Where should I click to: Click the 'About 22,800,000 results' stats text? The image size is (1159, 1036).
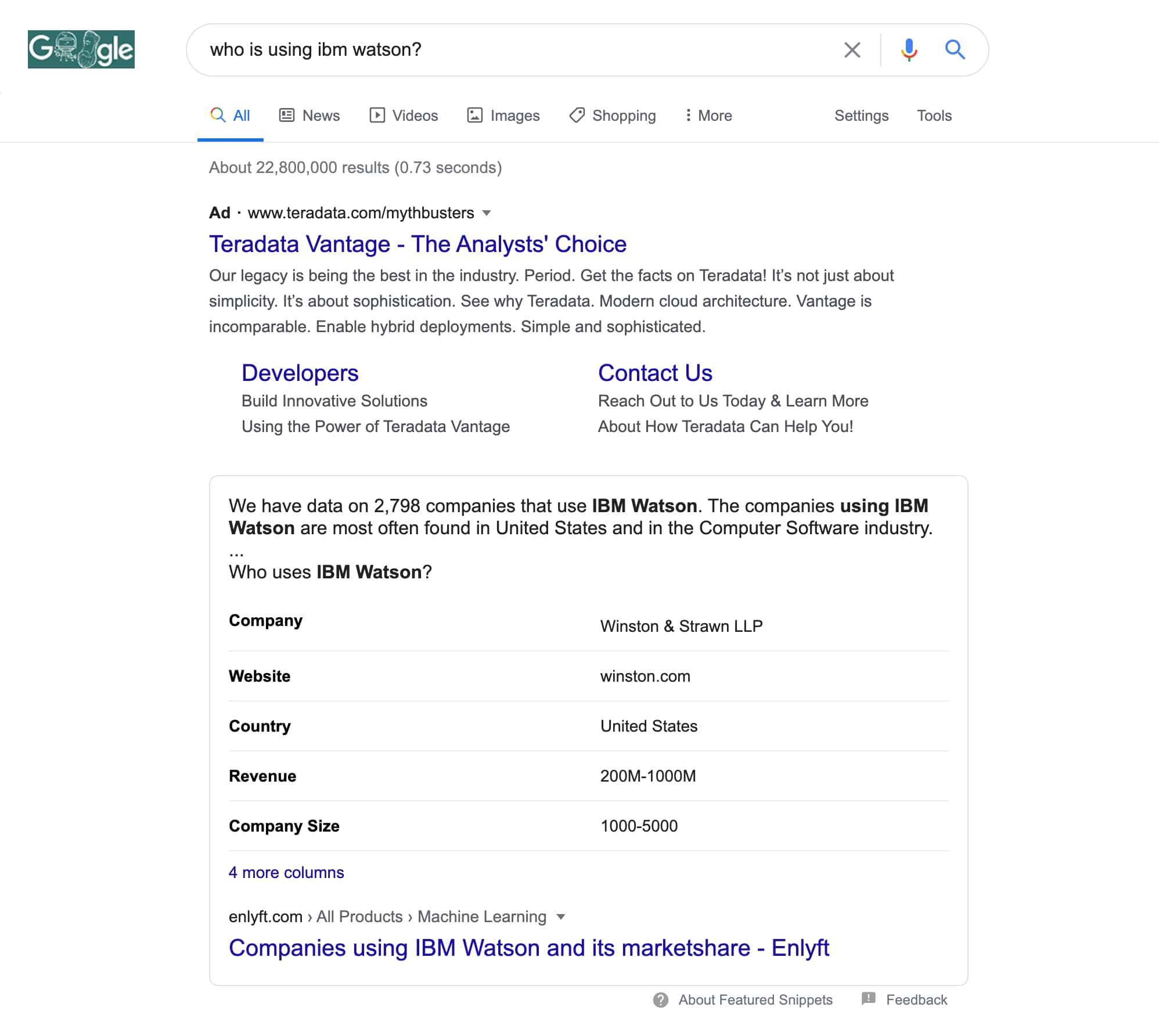click(355, 168)
